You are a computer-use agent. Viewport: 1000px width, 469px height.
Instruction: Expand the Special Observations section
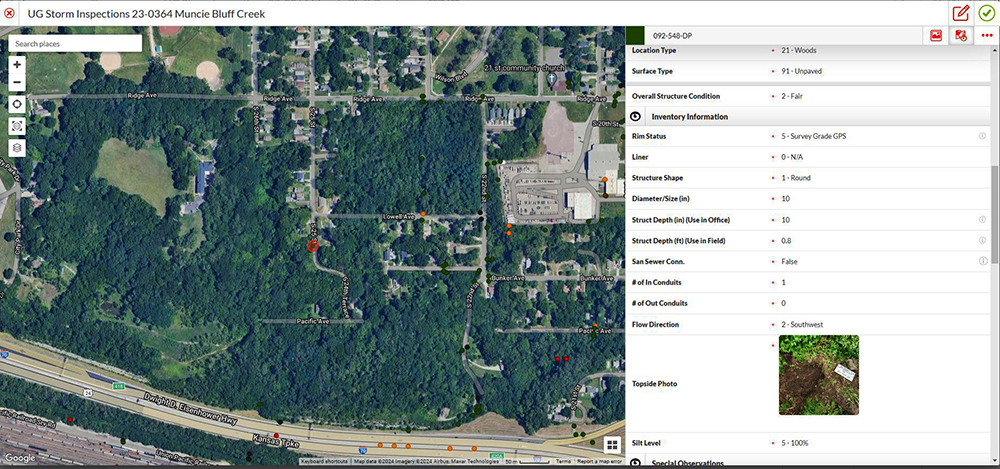click(636, 463)
